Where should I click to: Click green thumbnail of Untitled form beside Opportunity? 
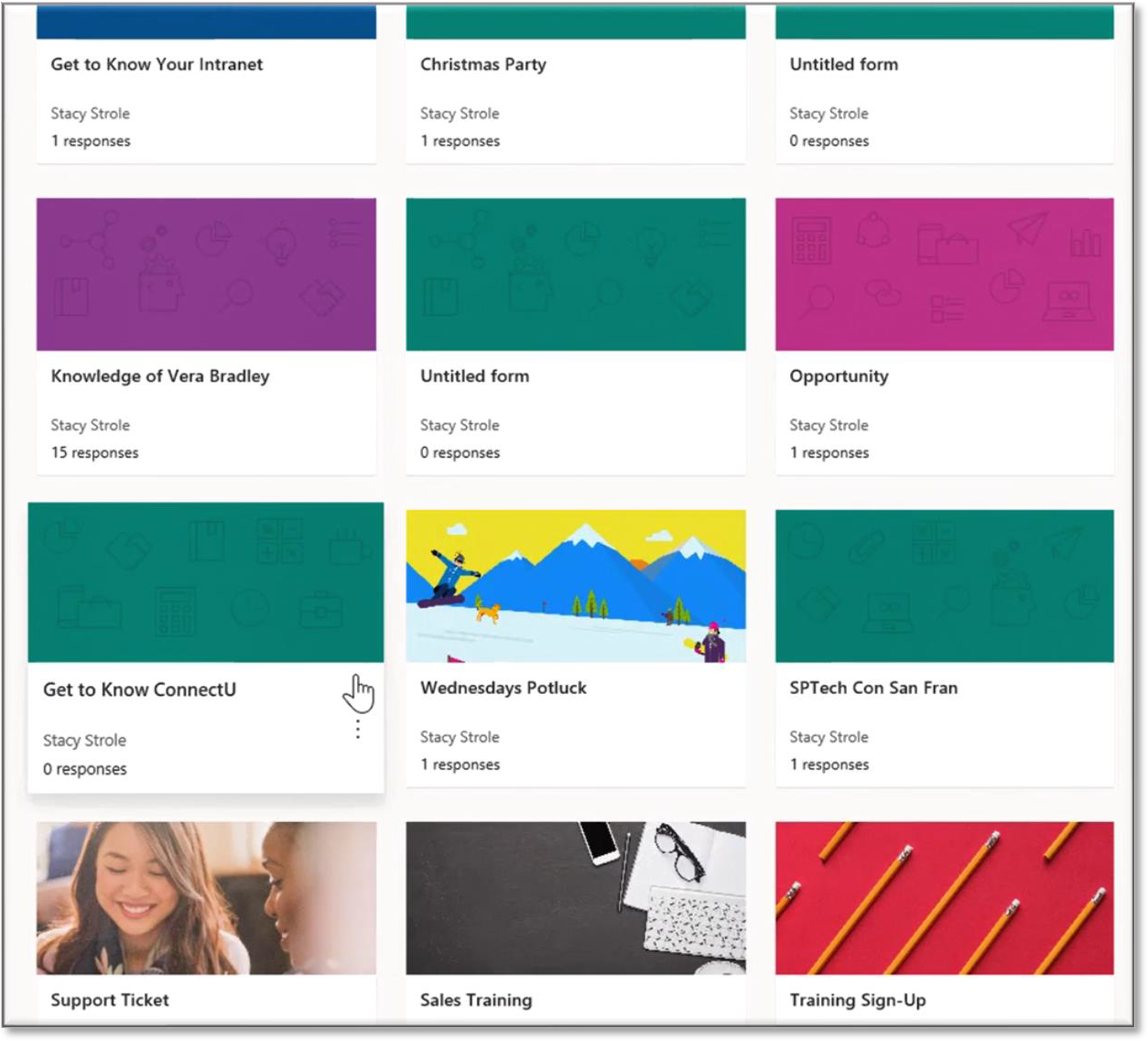pyautogui.click(x=576, y=275)
